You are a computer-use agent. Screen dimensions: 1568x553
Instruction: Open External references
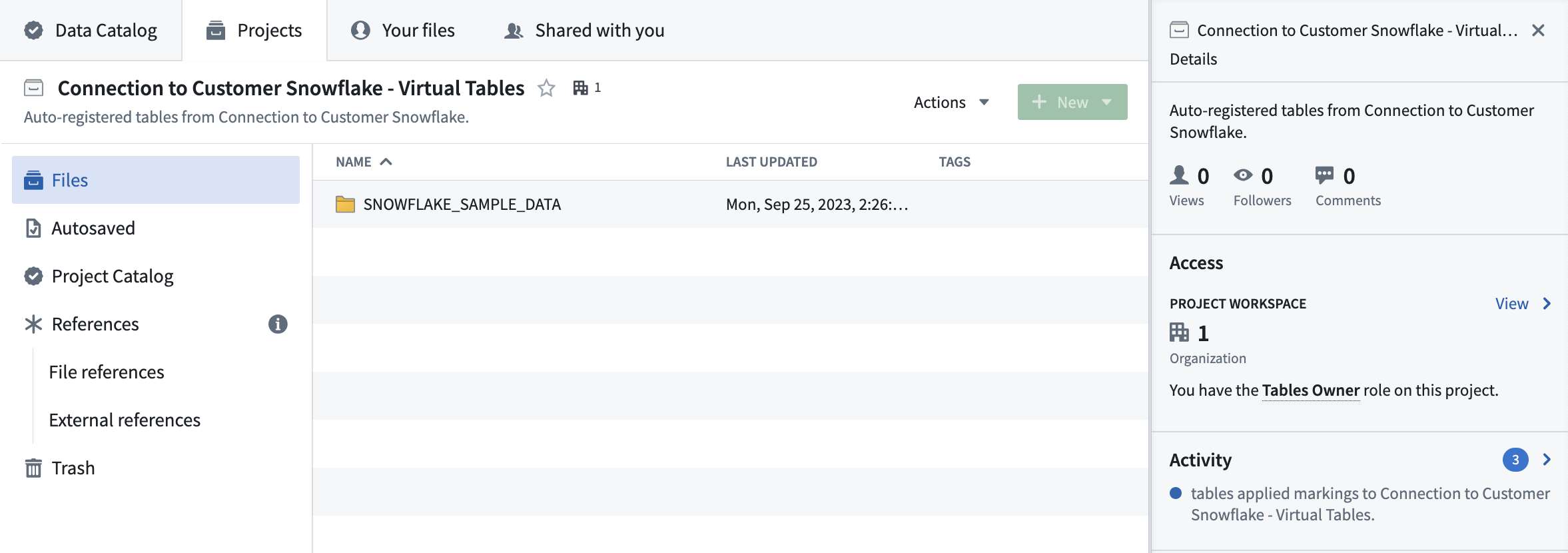[x=125, y=420]
